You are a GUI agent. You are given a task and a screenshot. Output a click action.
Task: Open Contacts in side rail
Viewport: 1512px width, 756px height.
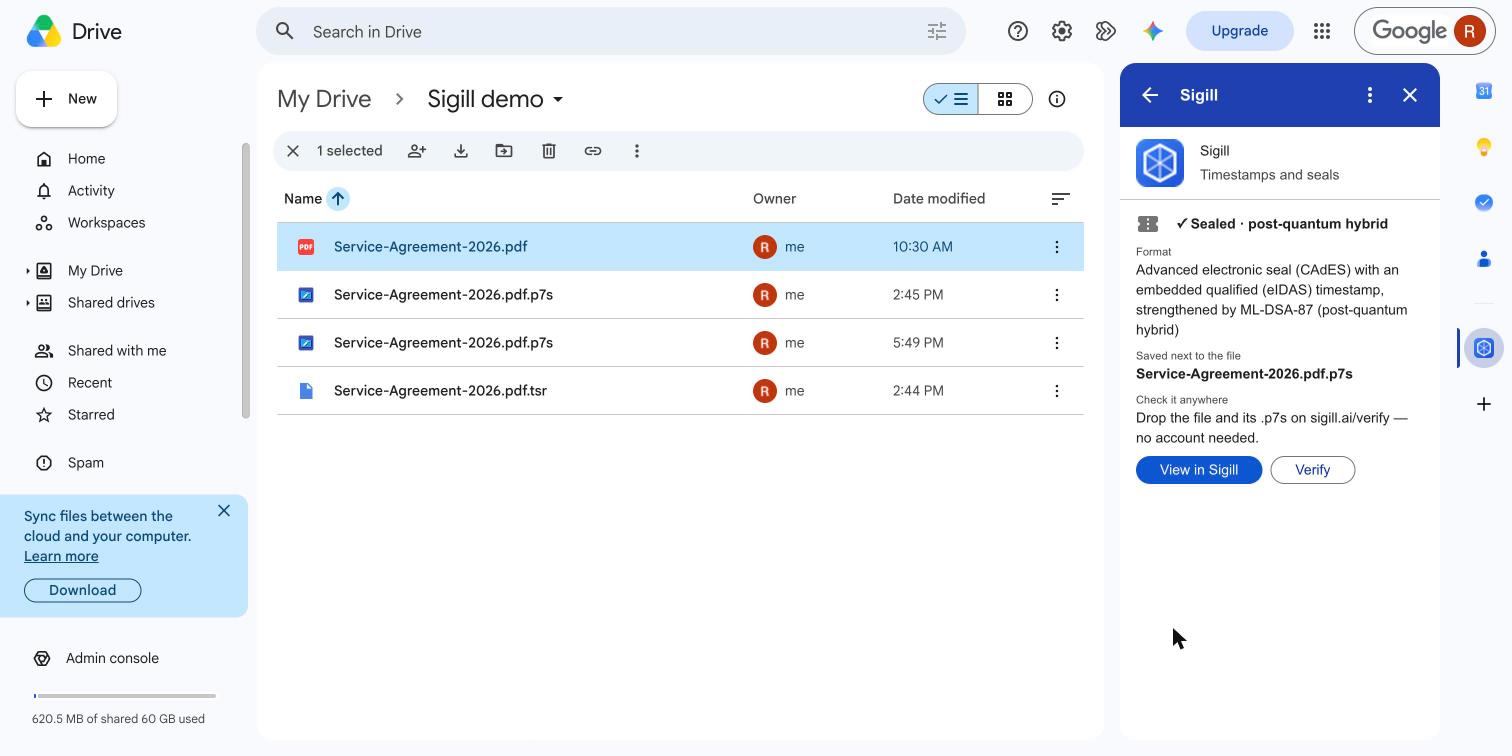1484,259
